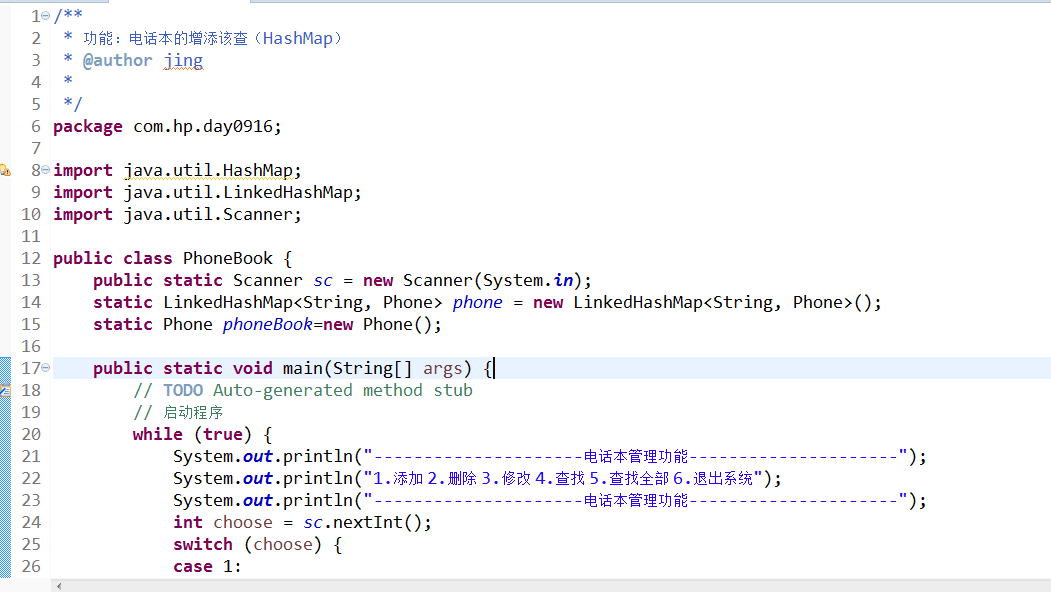Click the italic 'phone' variable on line 14
The width and height of the screenshot is (1051, 592).
pyautogui.click(x=477, y=302)
